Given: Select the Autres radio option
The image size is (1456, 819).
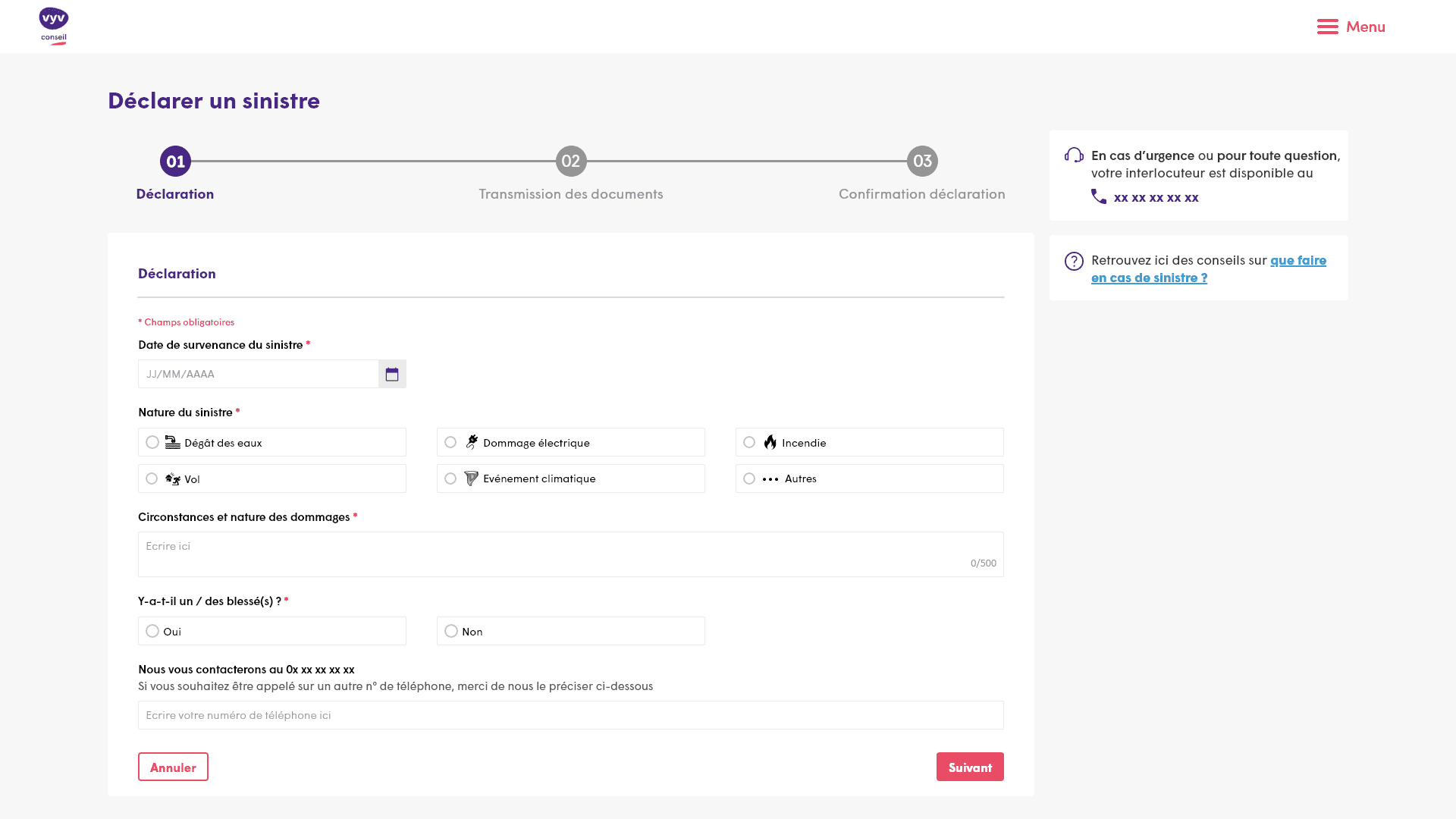Looking at the screenshot, I should 749,479.
